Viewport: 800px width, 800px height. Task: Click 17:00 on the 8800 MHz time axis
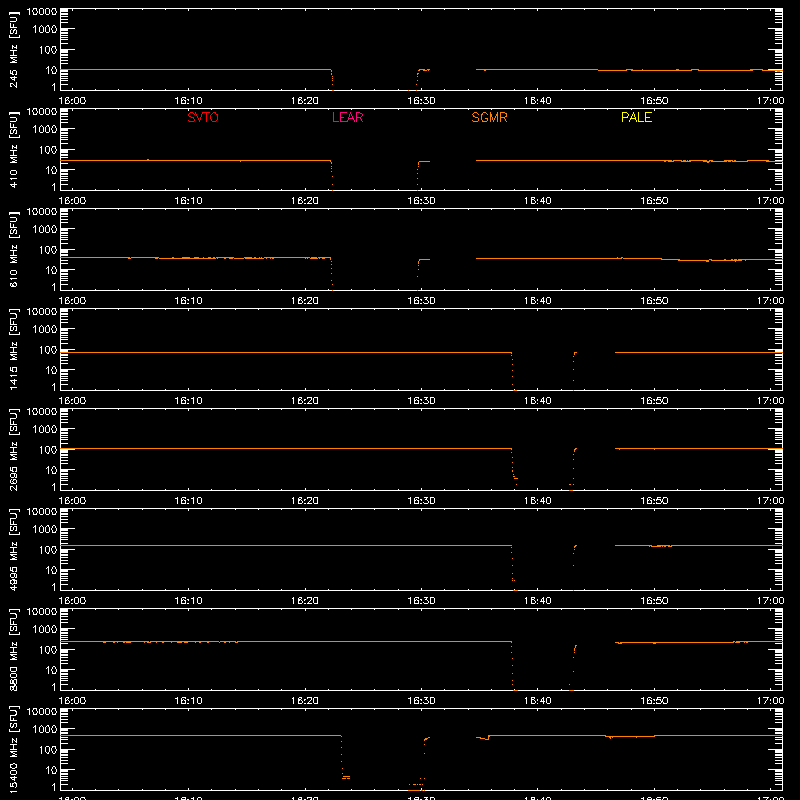pyautogui.click(x=770, y=701)
